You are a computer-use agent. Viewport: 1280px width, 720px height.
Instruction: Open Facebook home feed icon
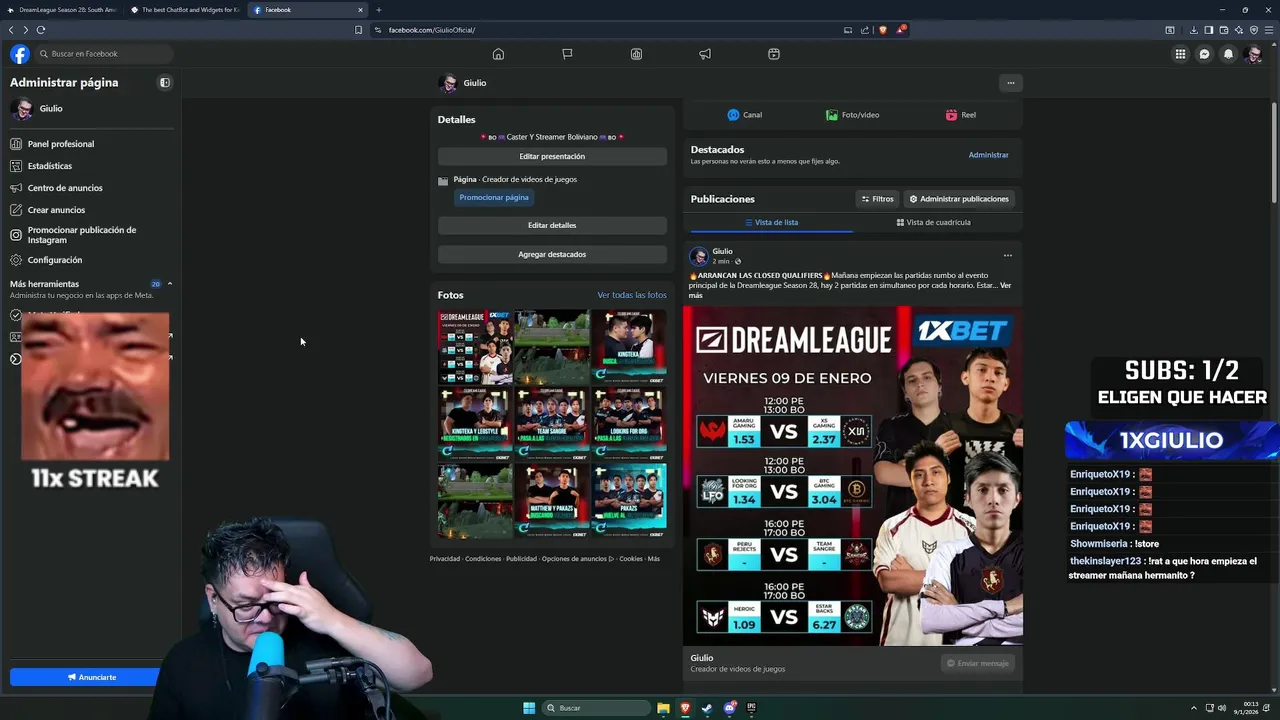point(498,54)
